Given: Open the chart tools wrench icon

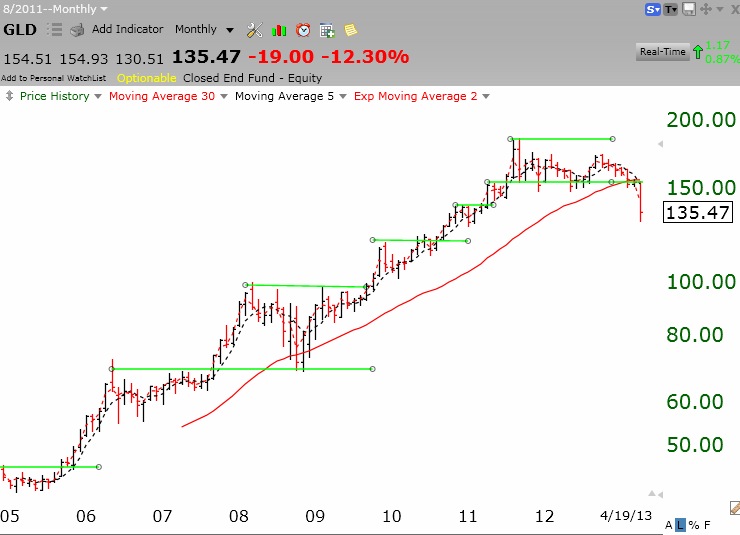Looking at the screenshot, I should (x=255, y=30).
